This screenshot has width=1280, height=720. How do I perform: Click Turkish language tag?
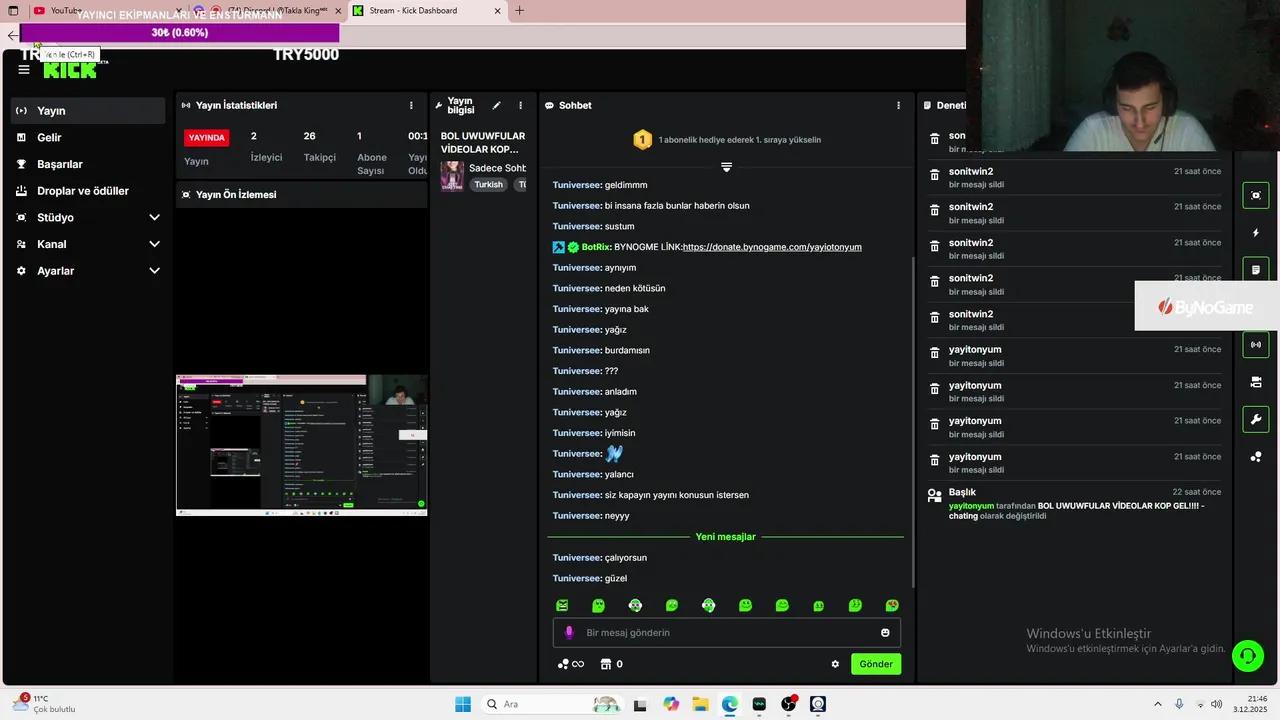pyautogui.click(x=489, y=185)
